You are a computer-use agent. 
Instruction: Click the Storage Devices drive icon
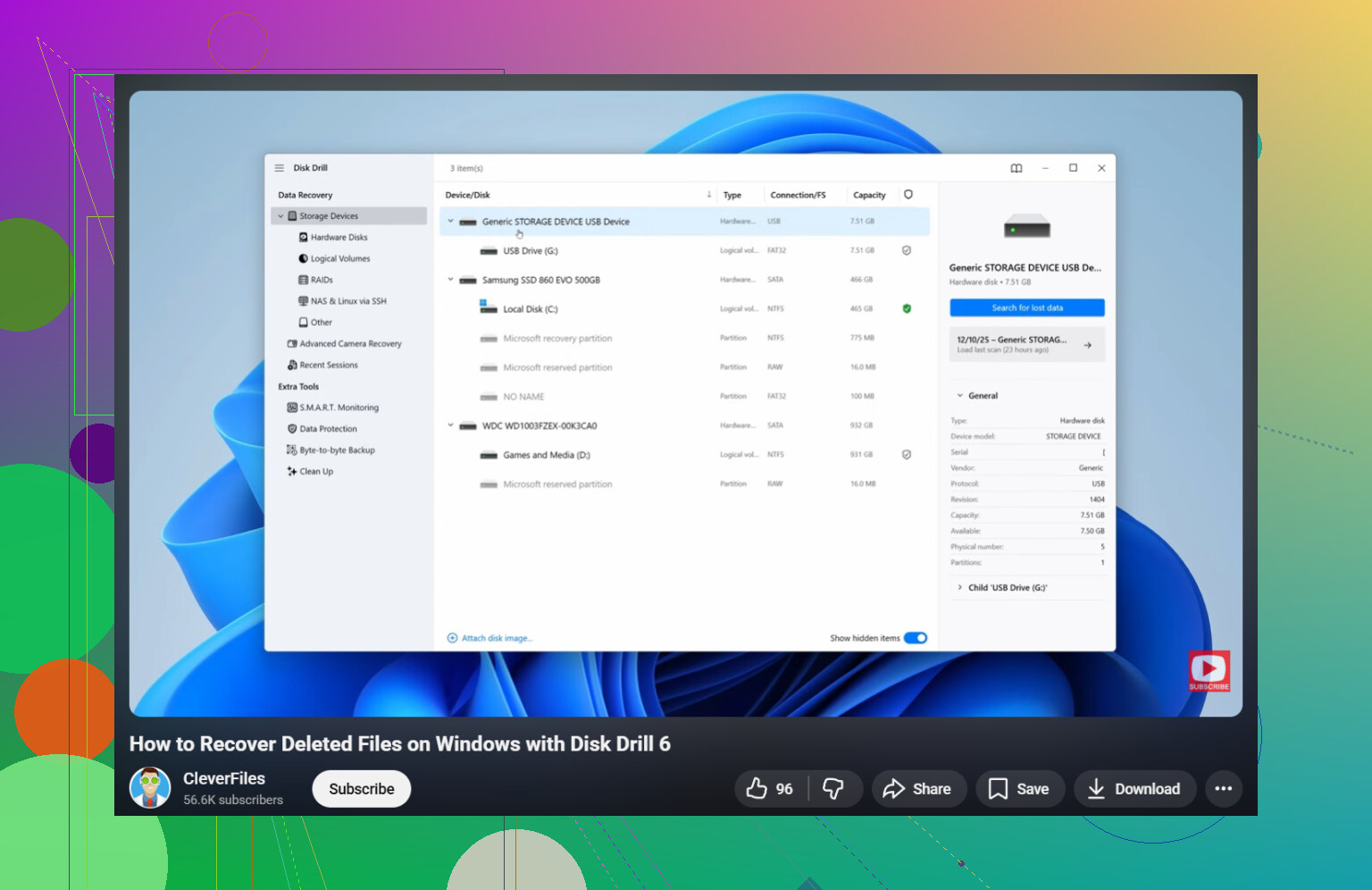coord(292,216)
